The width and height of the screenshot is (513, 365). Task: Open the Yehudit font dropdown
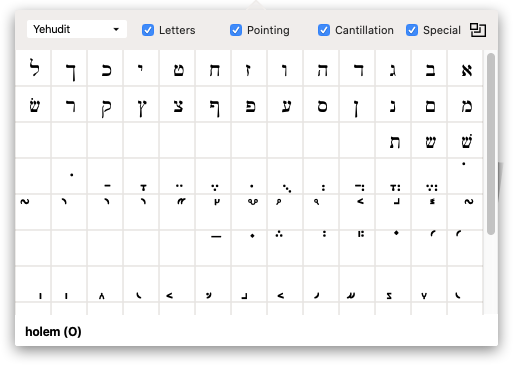click(x=77, y=29)
